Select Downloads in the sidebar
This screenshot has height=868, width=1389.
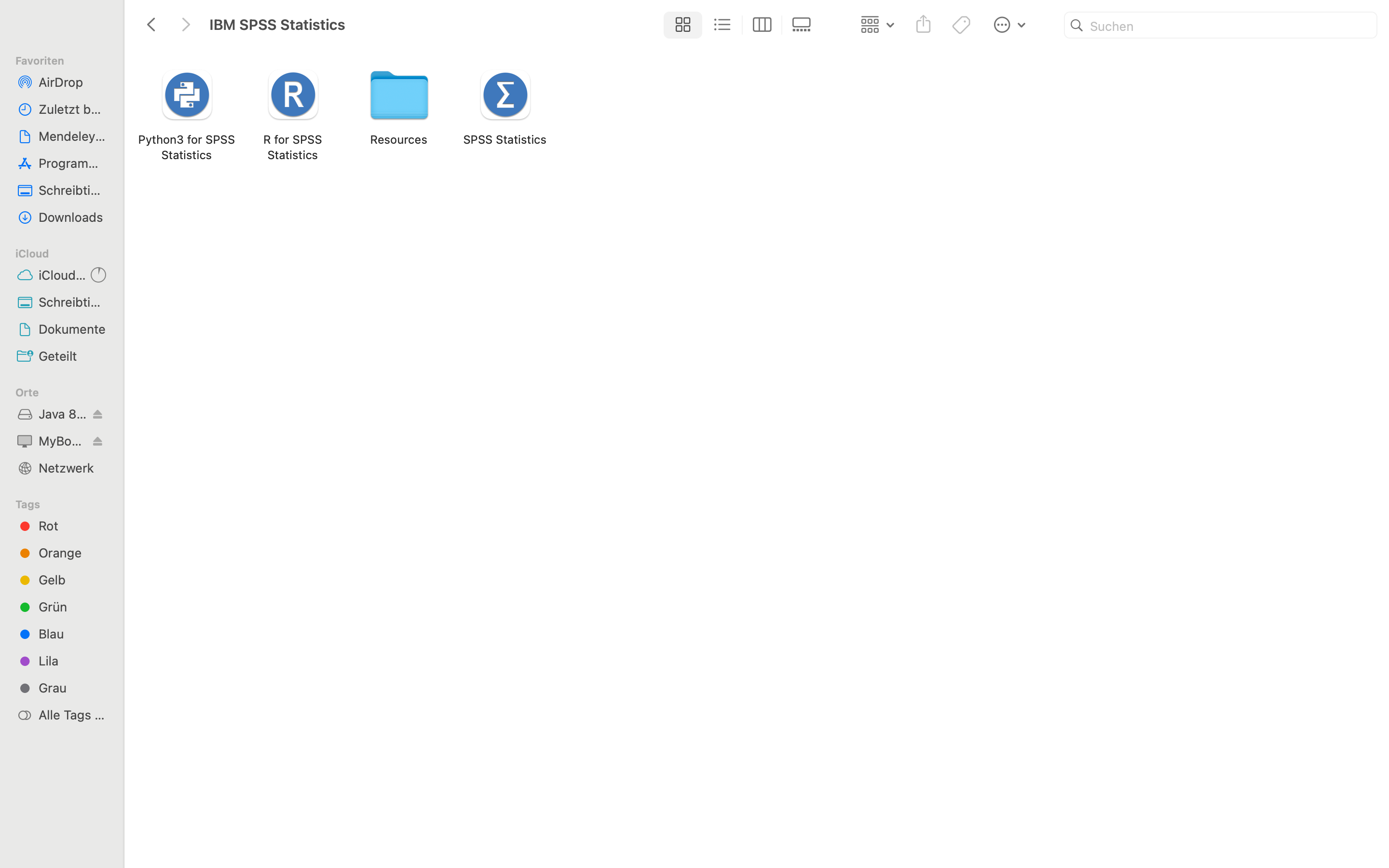click(70, 217)
